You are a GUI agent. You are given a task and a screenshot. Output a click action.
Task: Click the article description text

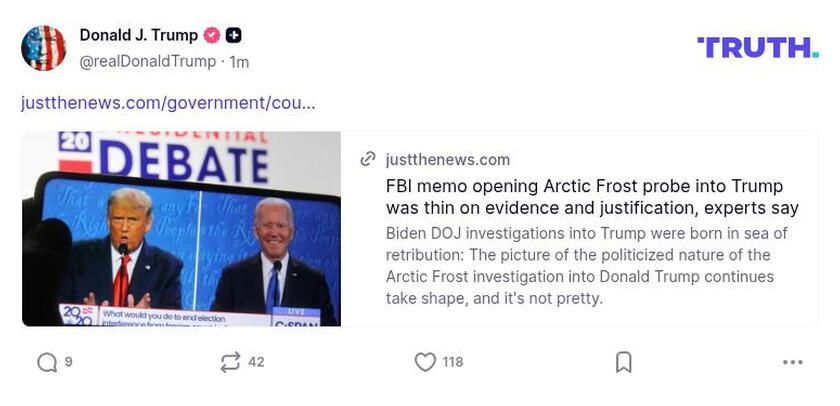pyautogui.click(x=586, y=265)
